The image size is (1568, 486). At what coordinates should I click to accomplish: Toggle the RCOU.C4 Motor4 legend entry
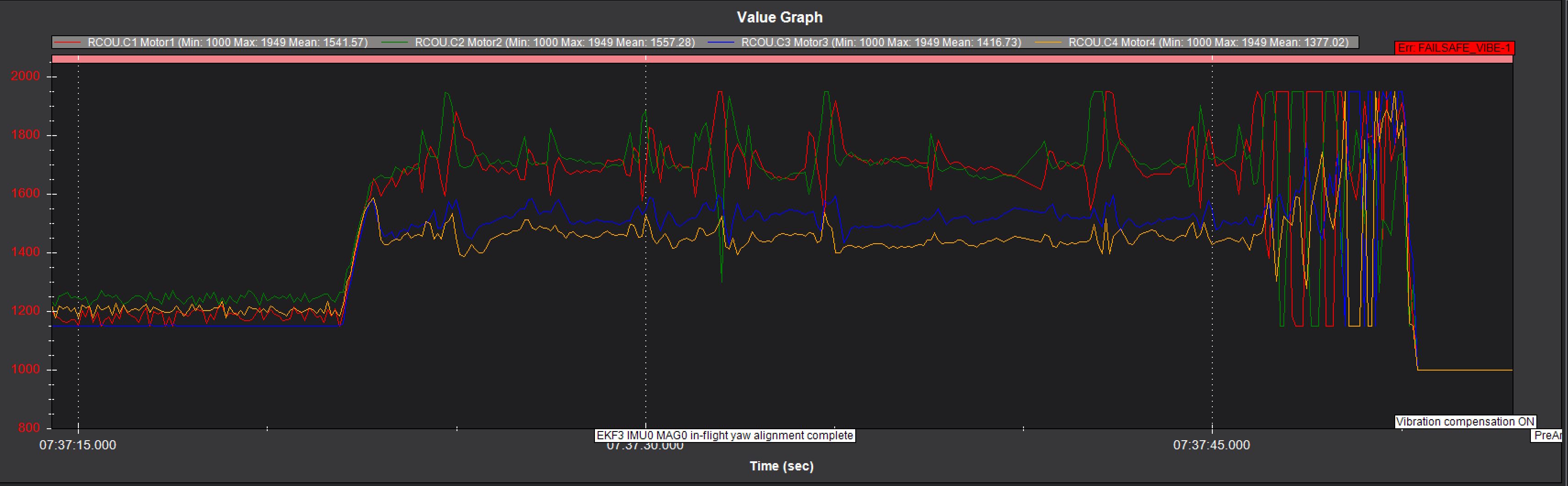1208,43
